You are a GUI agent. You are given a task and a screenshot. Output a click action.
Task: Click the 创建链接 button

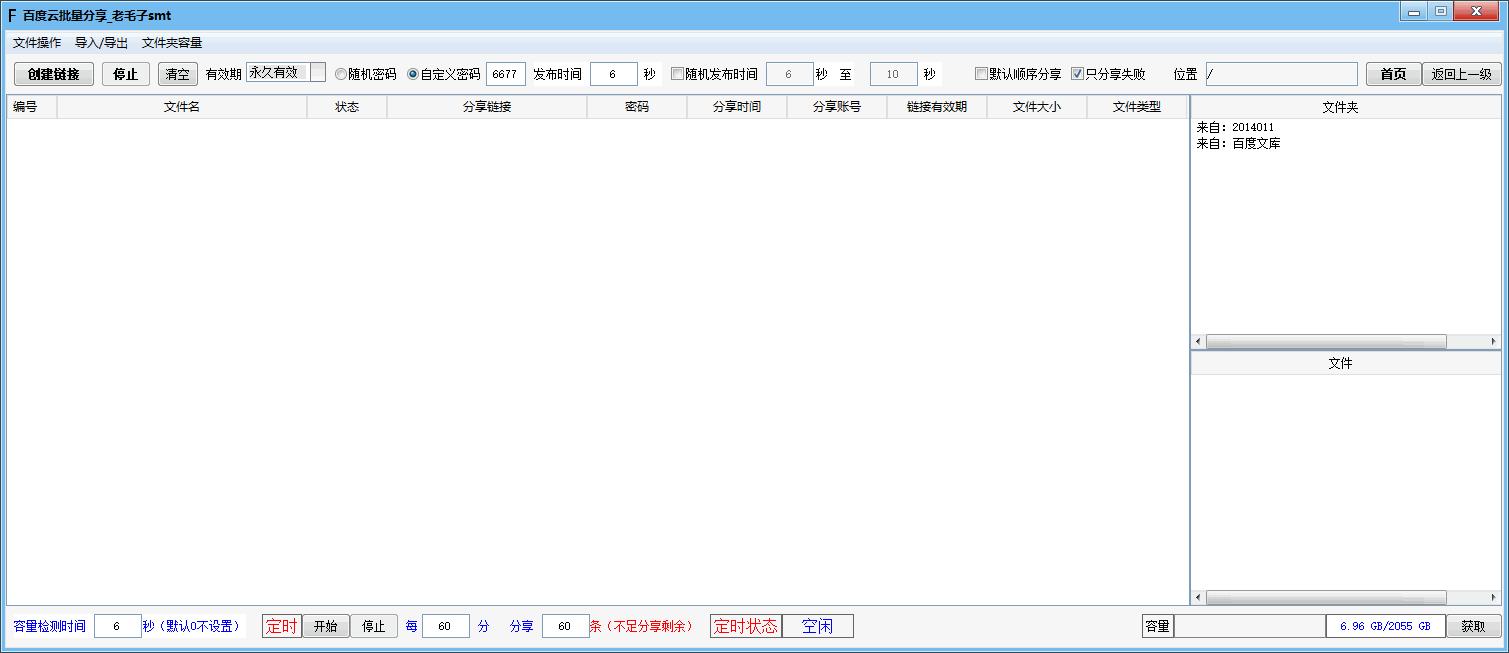point(54,74)
